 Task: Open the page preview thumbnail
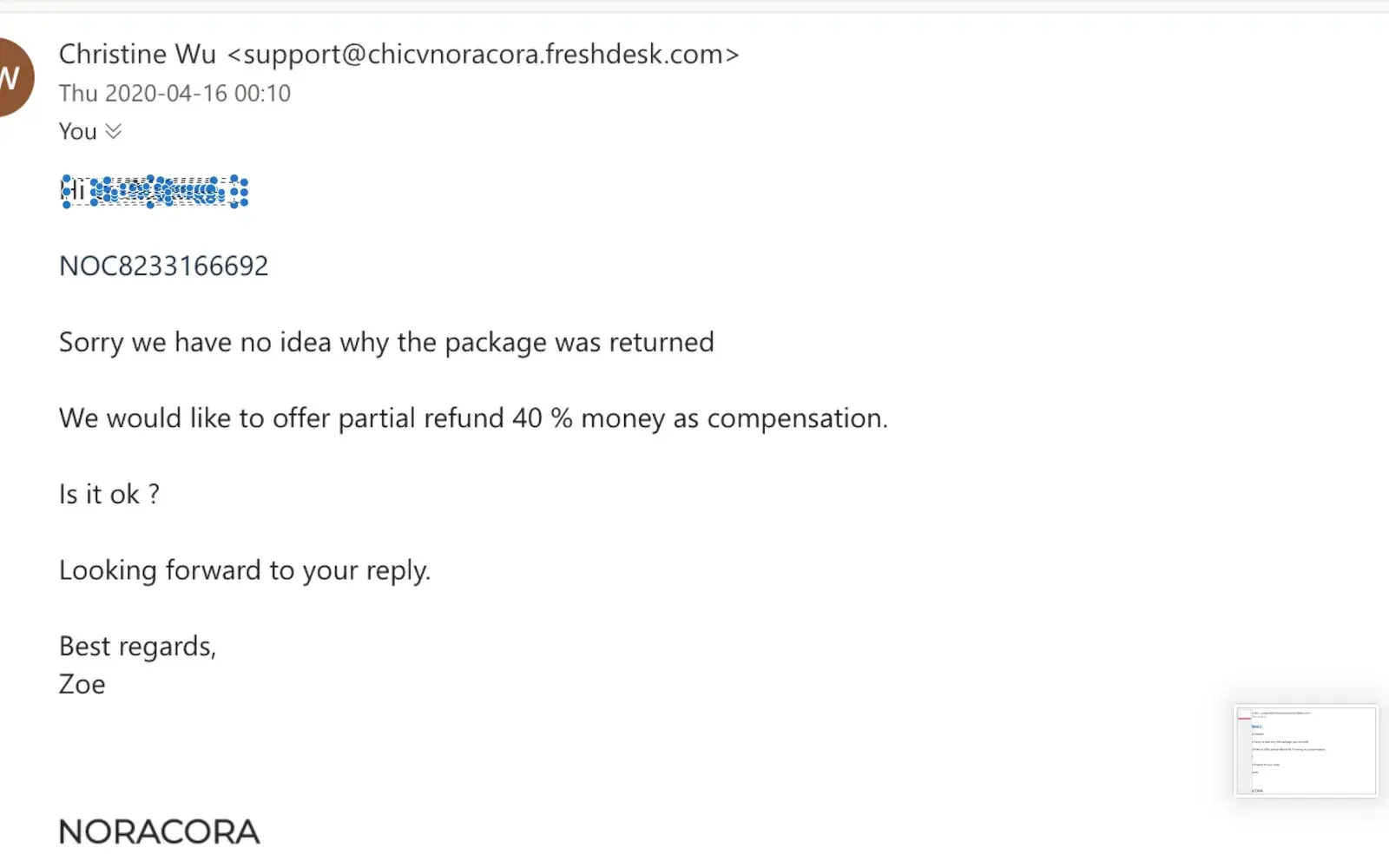point(1306,751)
